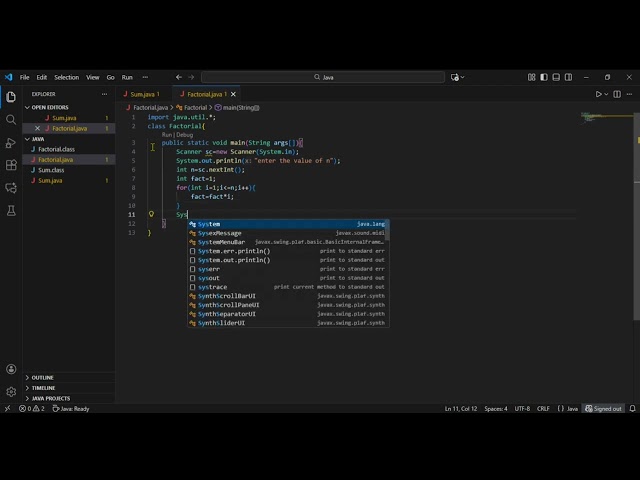Toggle the bottom Panel visibility
The width and height of the screenshot is (640, 480).
[x=556, y=77]
